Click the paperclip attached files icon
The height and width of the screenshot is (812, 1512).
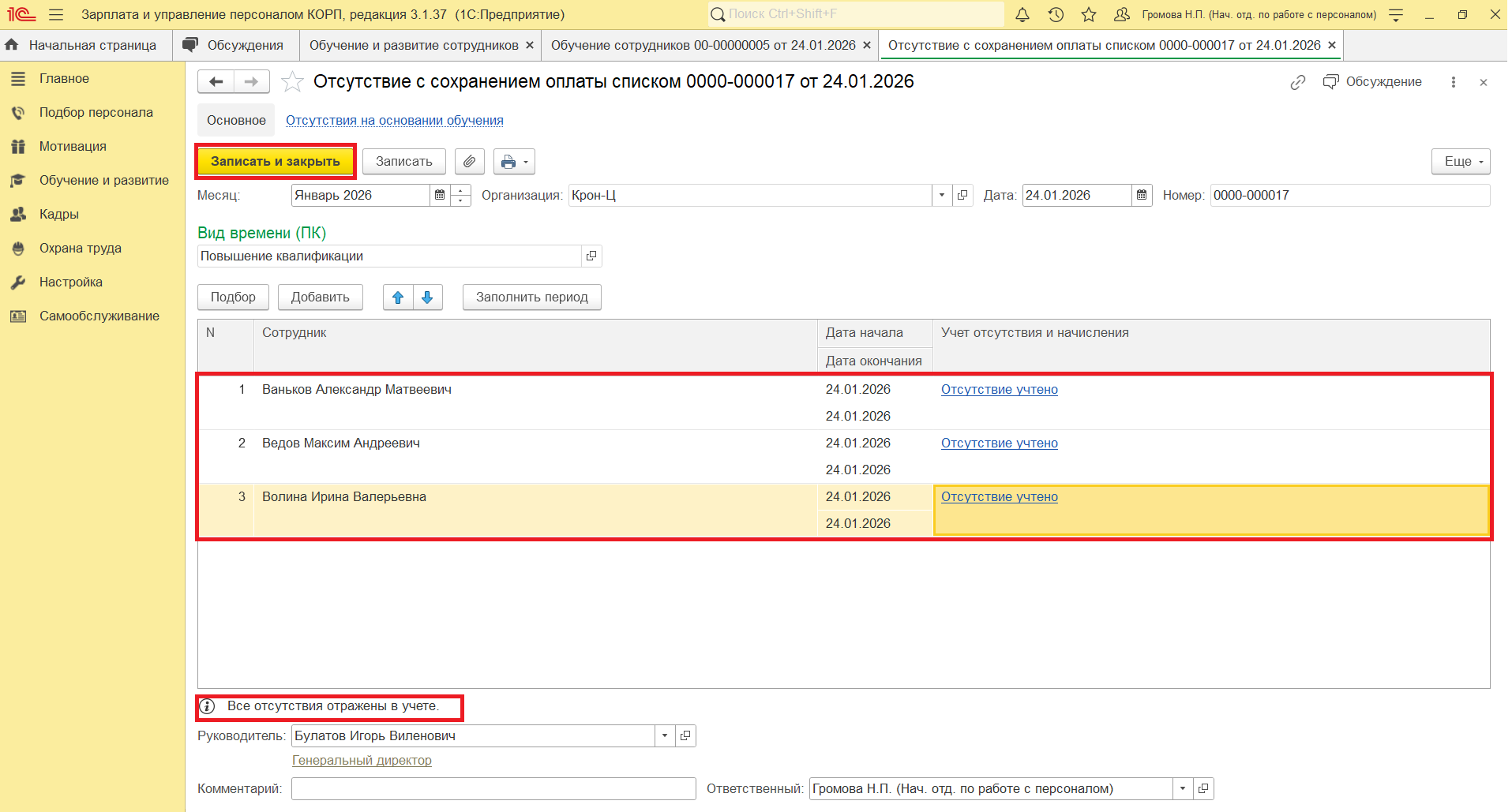470,162
